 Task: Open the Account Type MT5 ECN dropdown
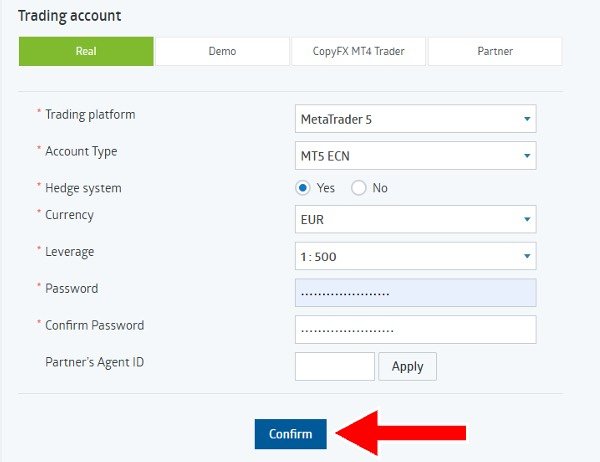click(x=415, y=156)
